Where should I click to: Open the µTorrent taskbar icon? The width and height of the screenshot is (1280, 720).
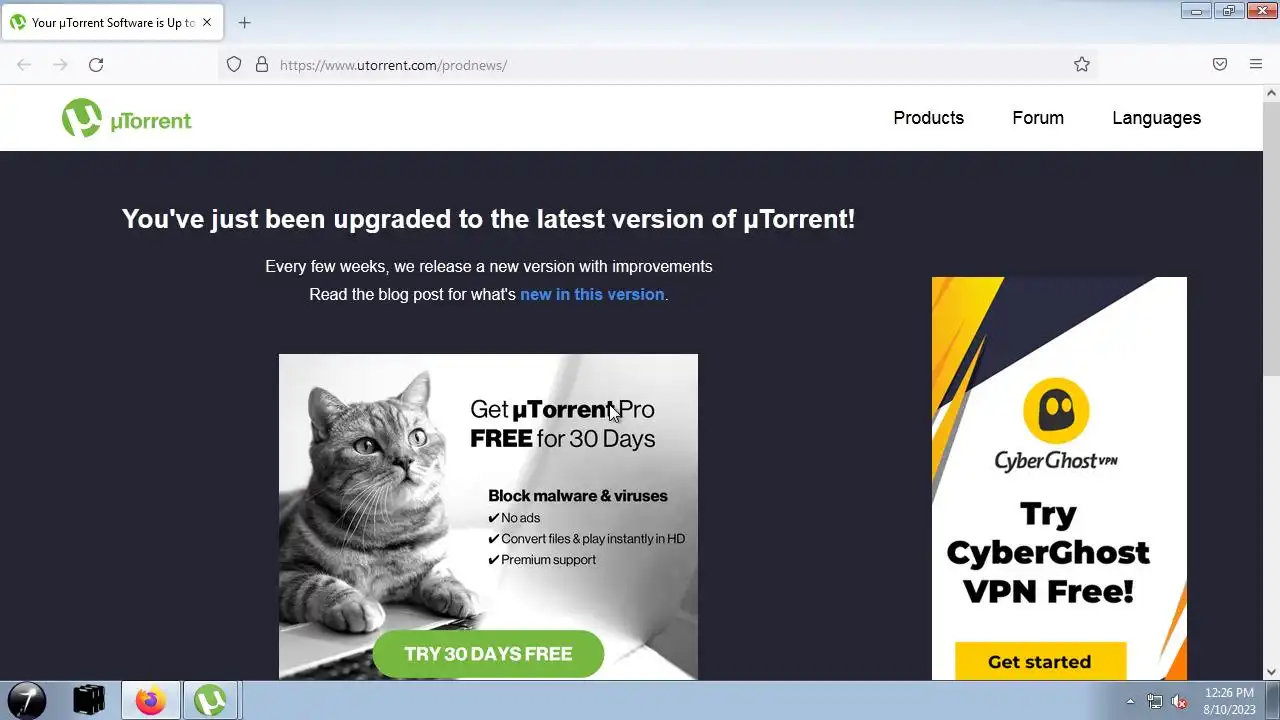coord(210,700)
